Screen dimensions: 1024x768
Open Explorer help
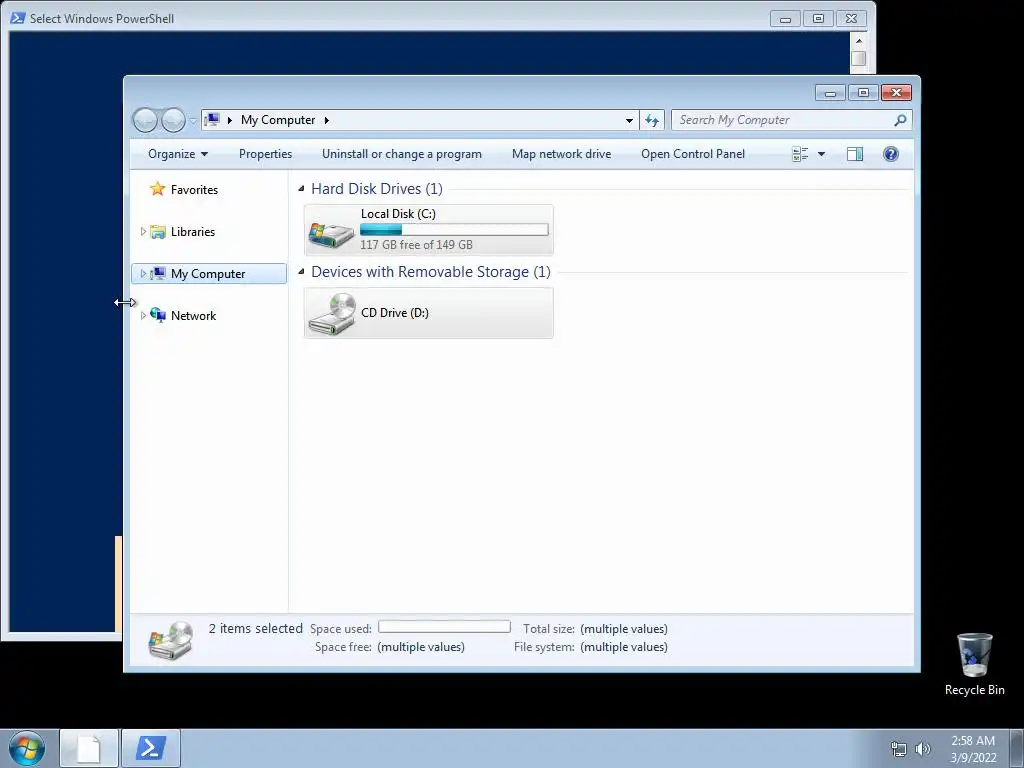point(891,154)
